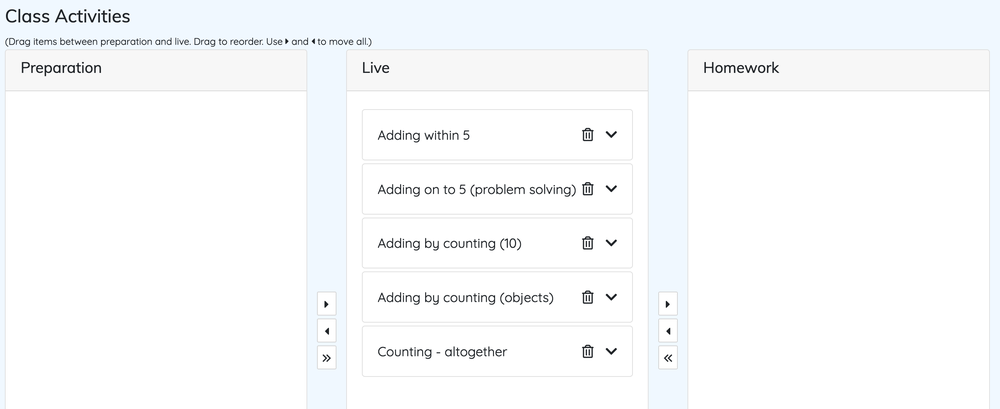The height and width of the screenshot is (409, 1000).
Task: Trash the 'Counting - altogether' activity
Action: coord(588,351)
